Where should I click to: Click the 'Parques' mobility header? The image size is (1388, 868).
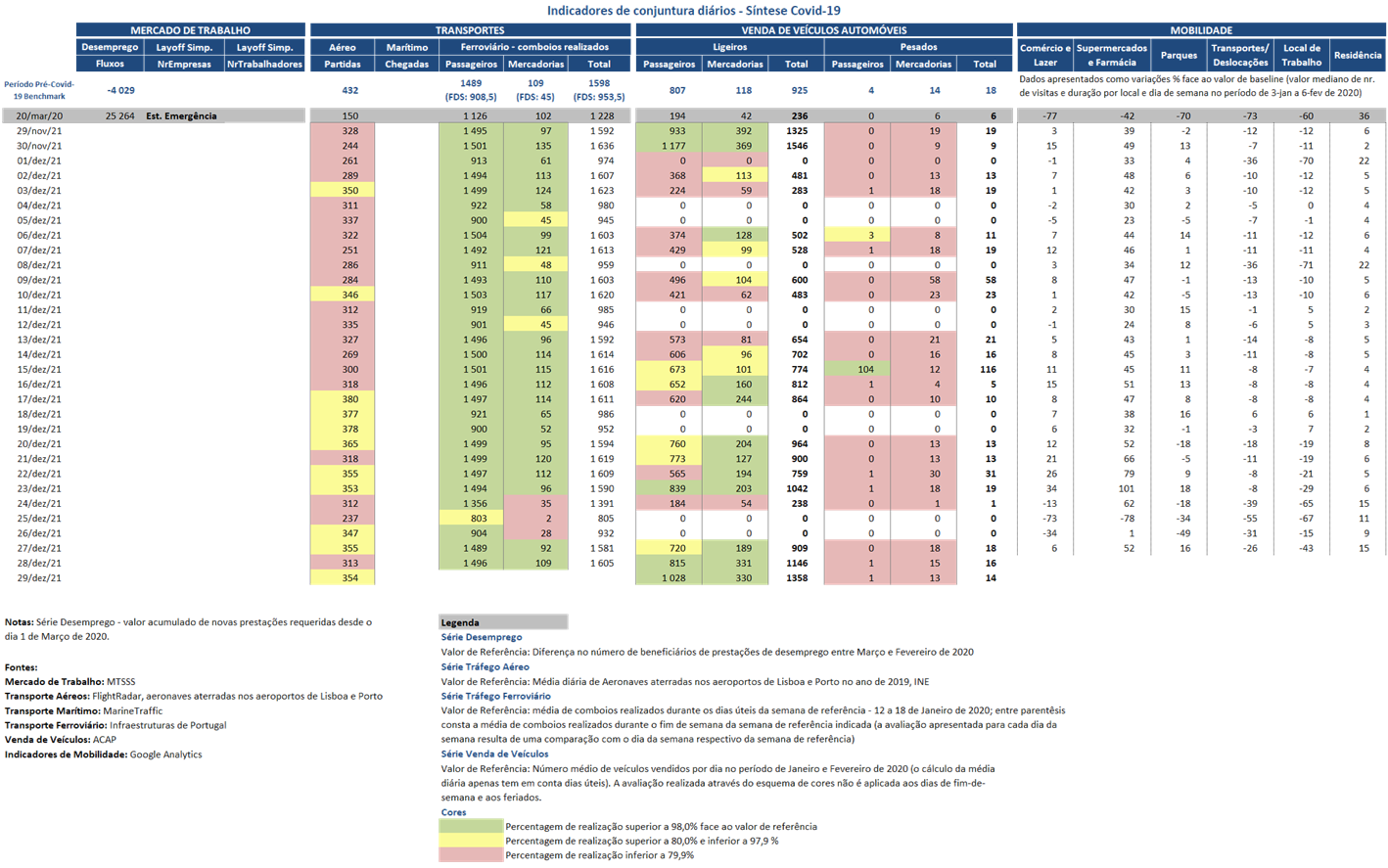tap(1179, 55)
